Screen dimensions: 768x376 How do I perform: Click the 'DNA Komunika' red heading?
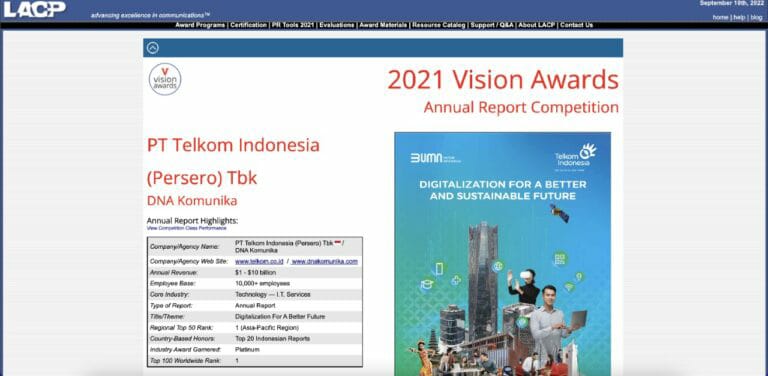point(192,201)
